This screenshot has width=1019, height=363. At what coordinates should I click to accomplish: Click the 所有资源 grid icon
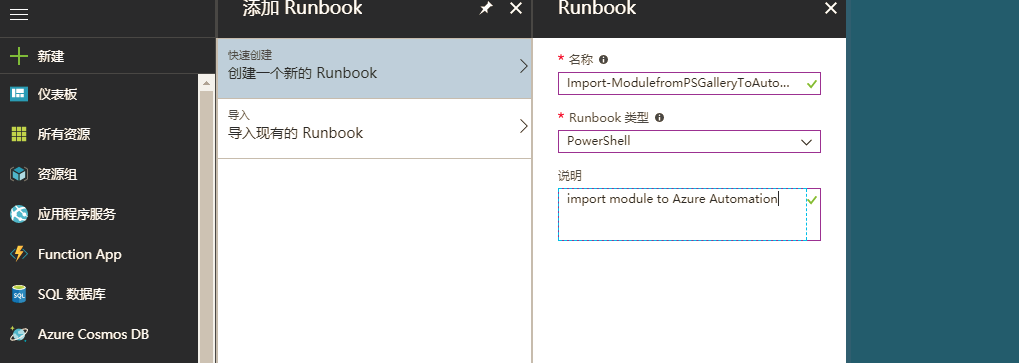(19, 134)
